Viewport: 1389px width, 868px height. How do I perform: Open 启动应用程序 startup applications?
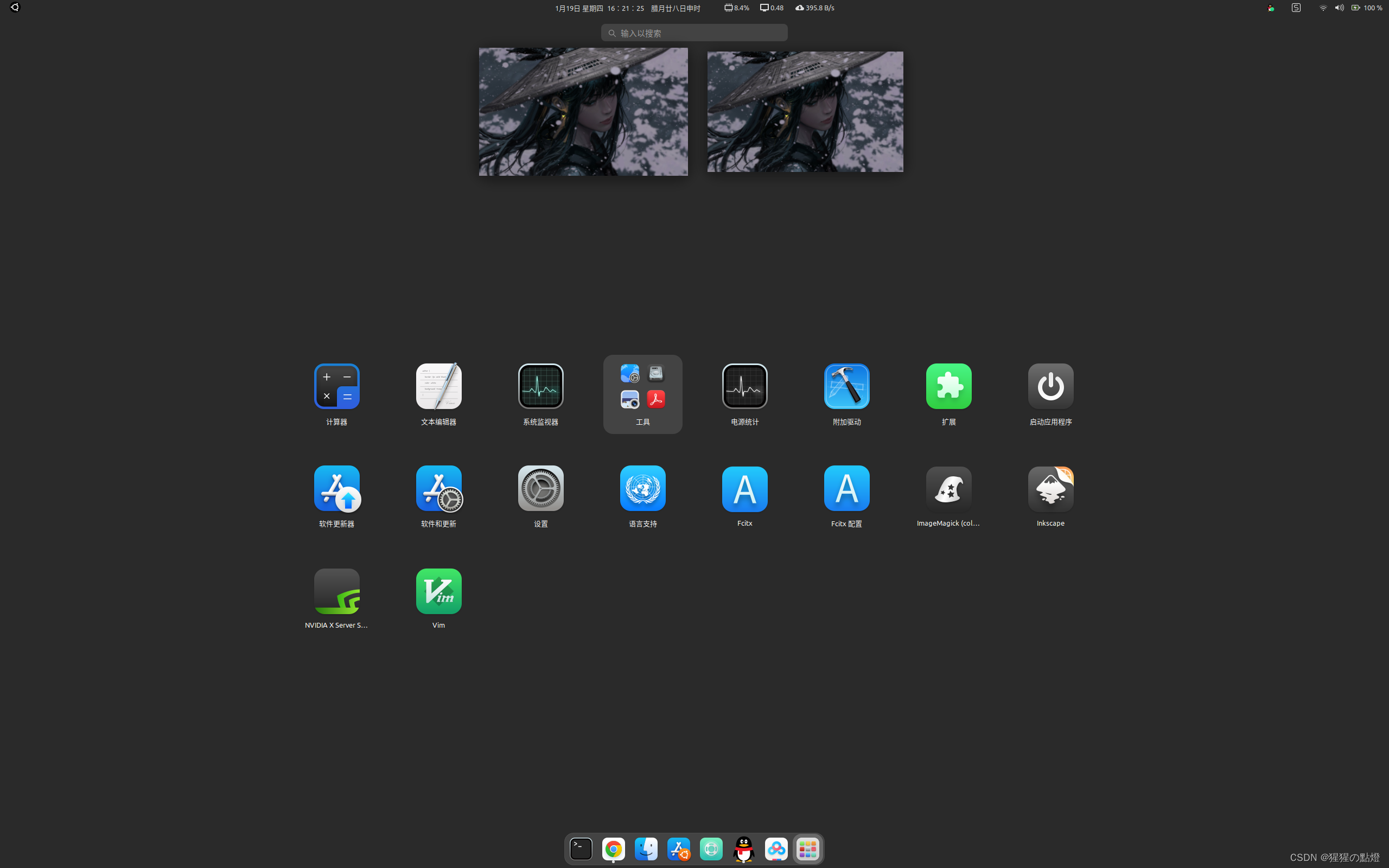pyautogui.click(x=1050, y=394)
